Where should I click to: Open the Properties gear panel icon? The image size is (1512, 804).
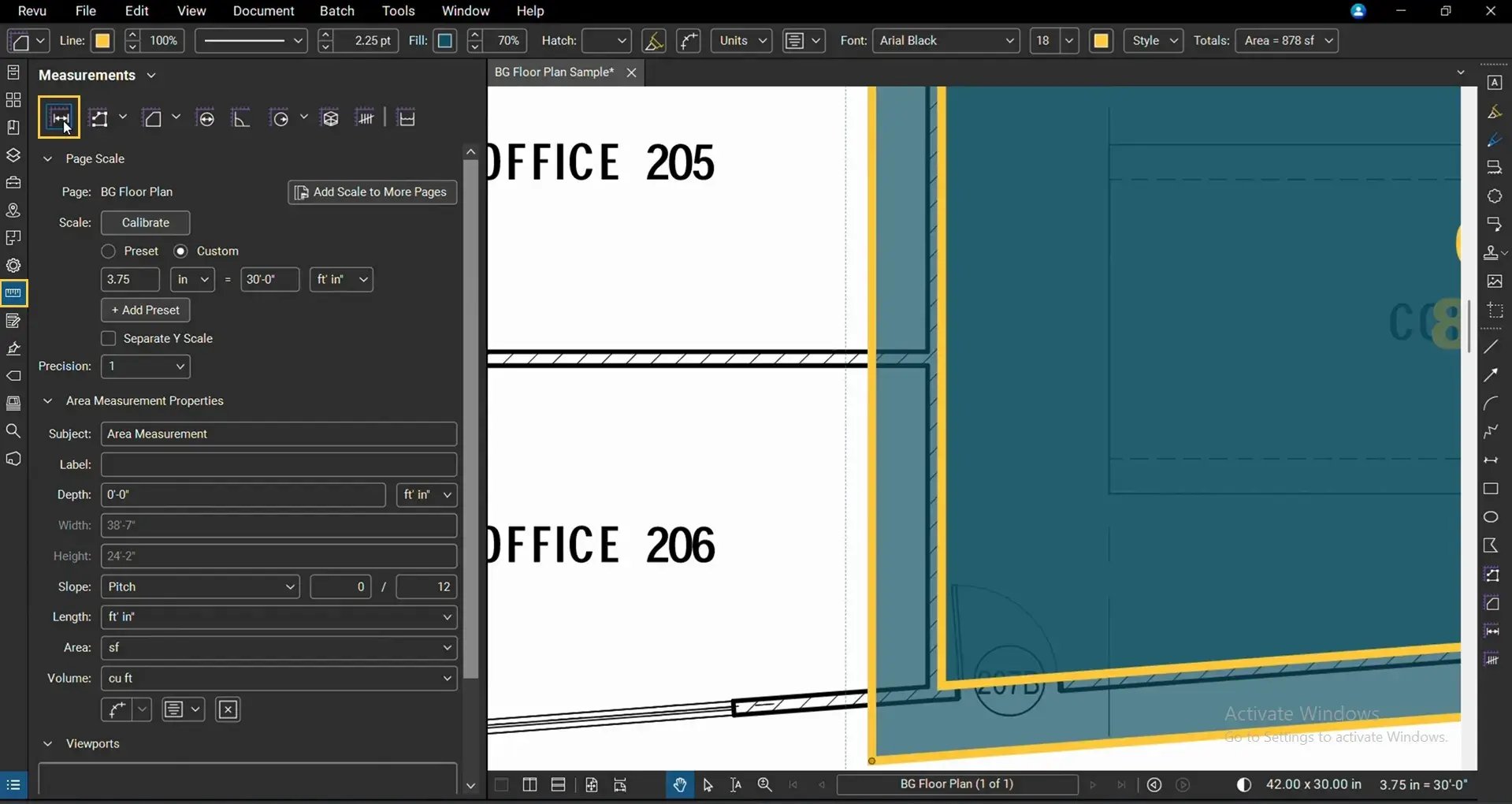point(13,266)
